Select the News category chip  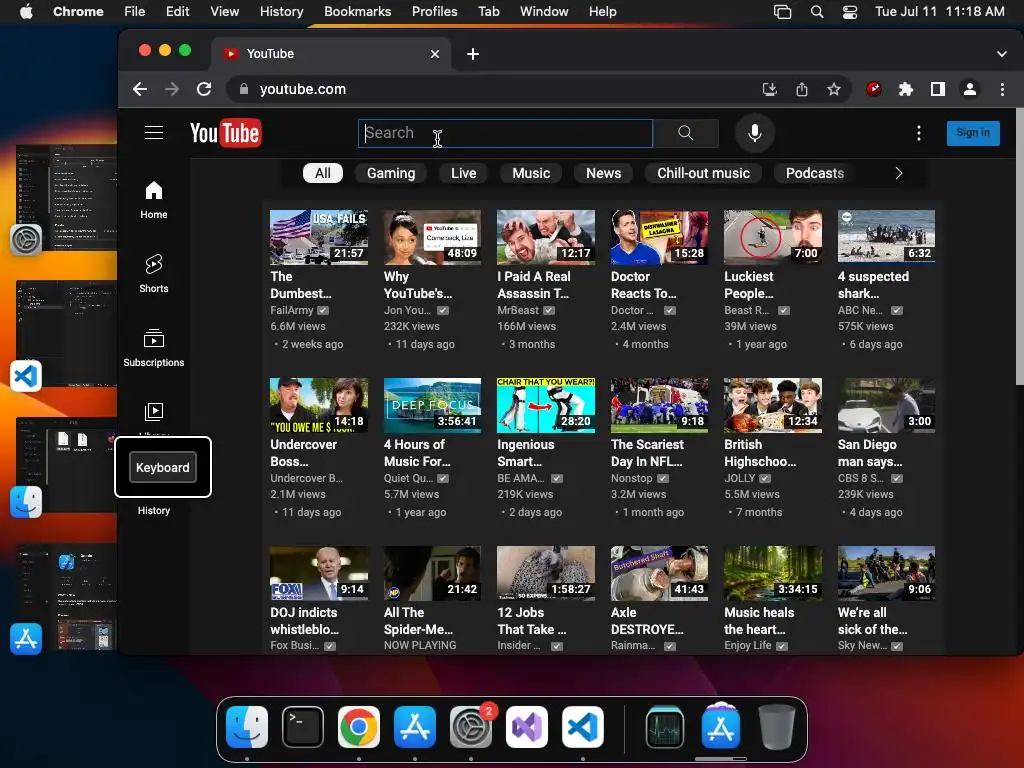pos(603,173)
